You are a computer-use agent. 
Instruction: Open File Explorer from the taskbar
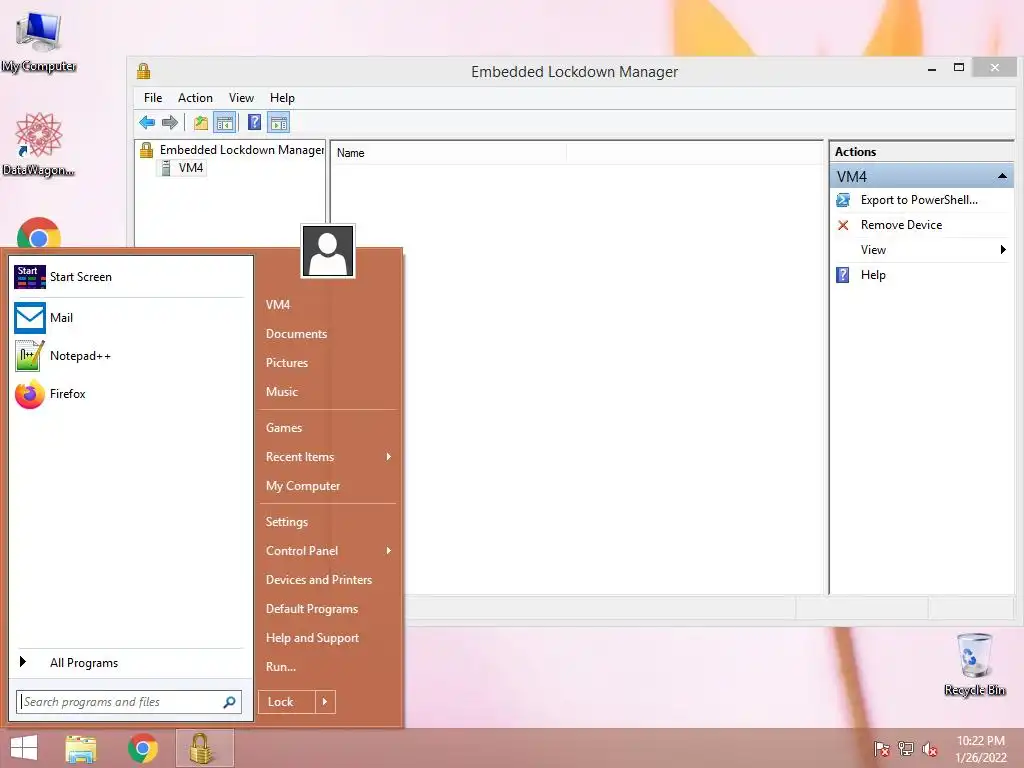click(80, 748)
